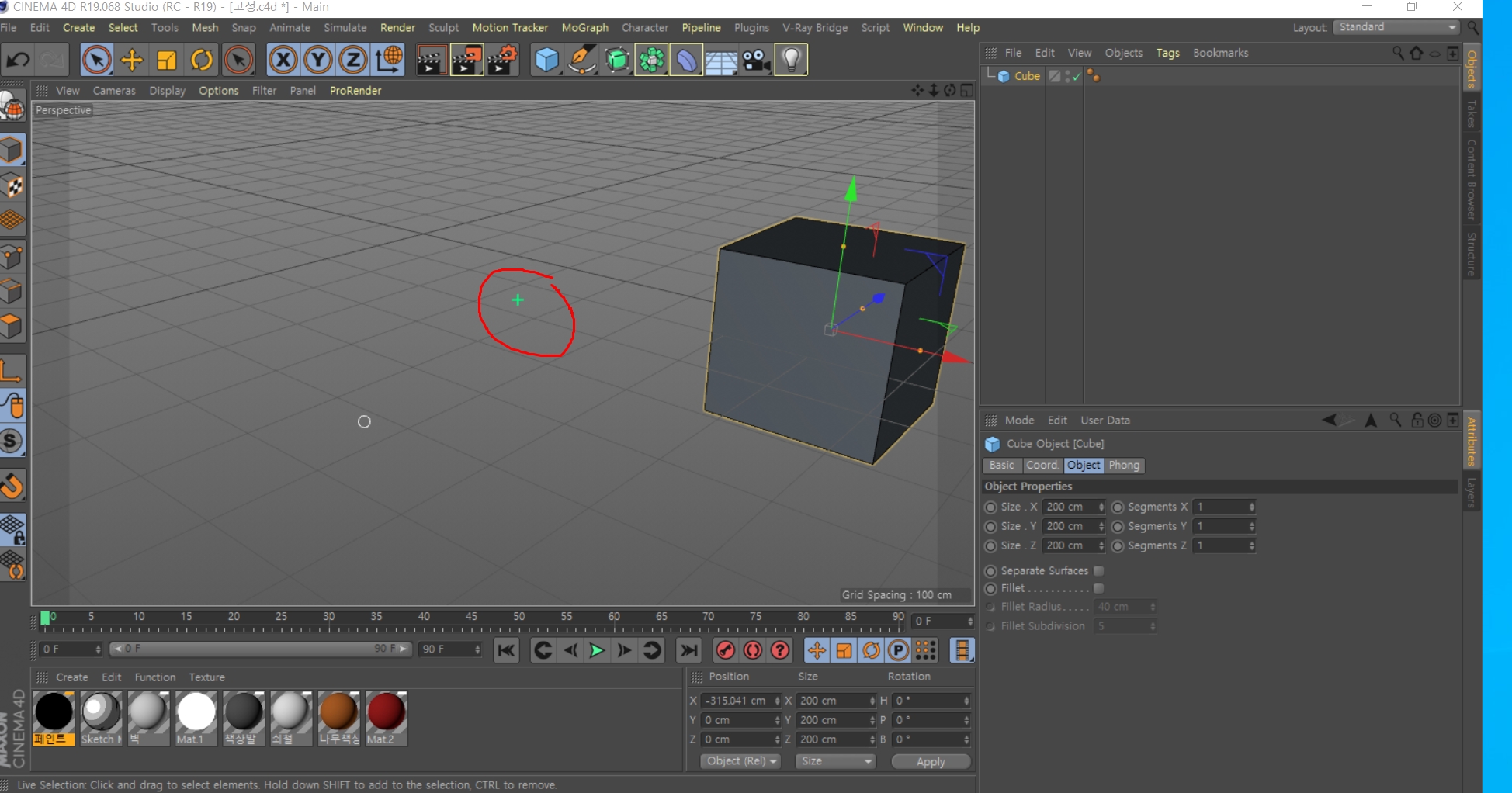
Task: Open the MoGraph menu
Action: click(x=584, y=27)
